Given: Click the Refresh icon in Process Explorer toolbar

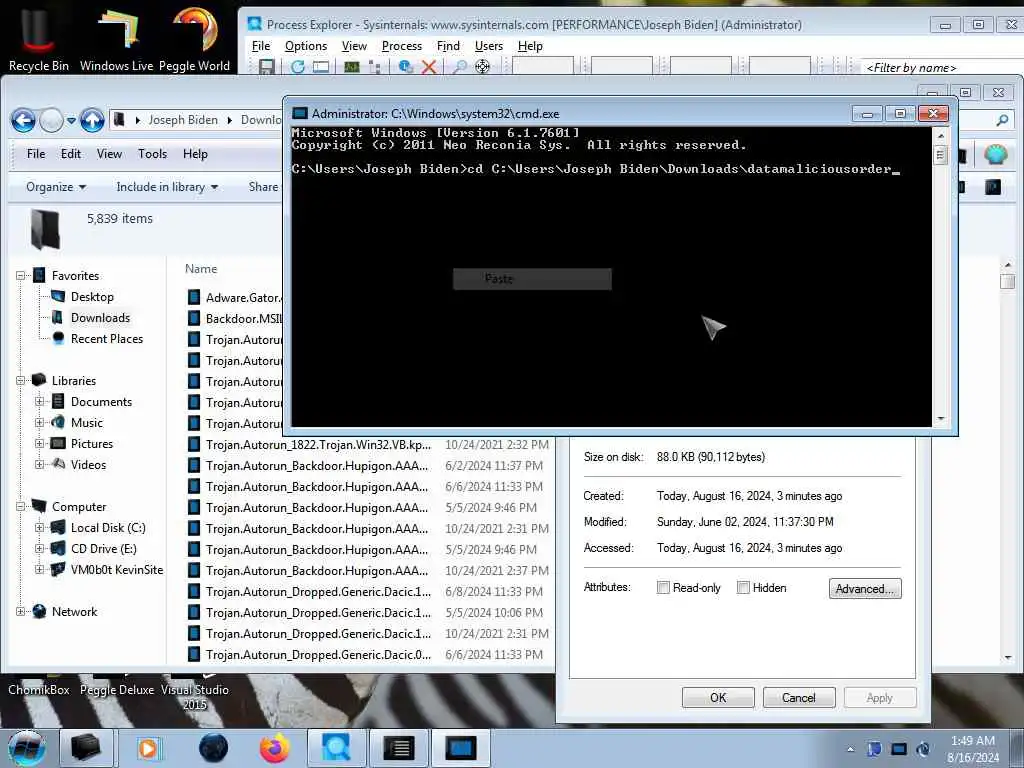Looking at the screenshot, I should [298, 67].
